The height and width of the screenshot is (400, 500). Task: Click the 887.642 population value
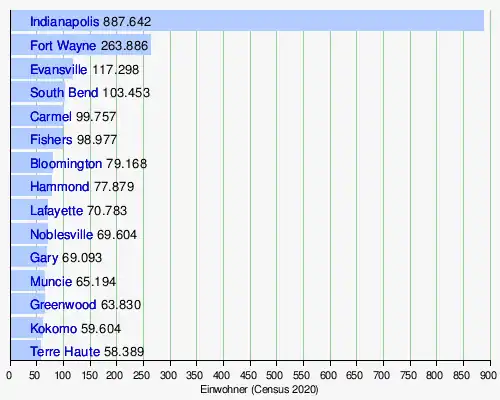click(x=127, y=22)
